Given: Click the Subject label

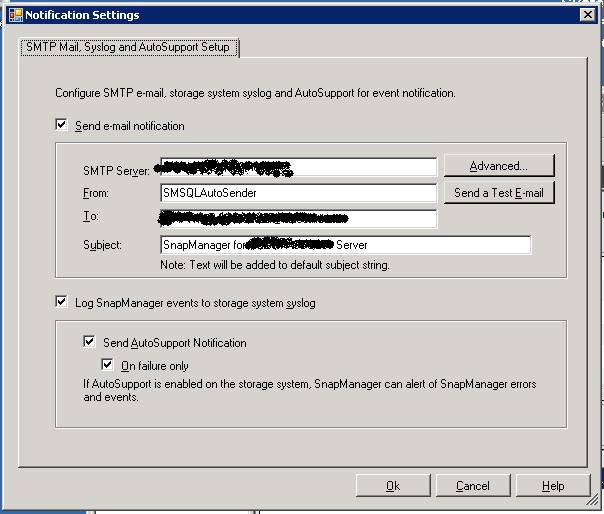Looking at the screenshot, I should pos(103,245).
